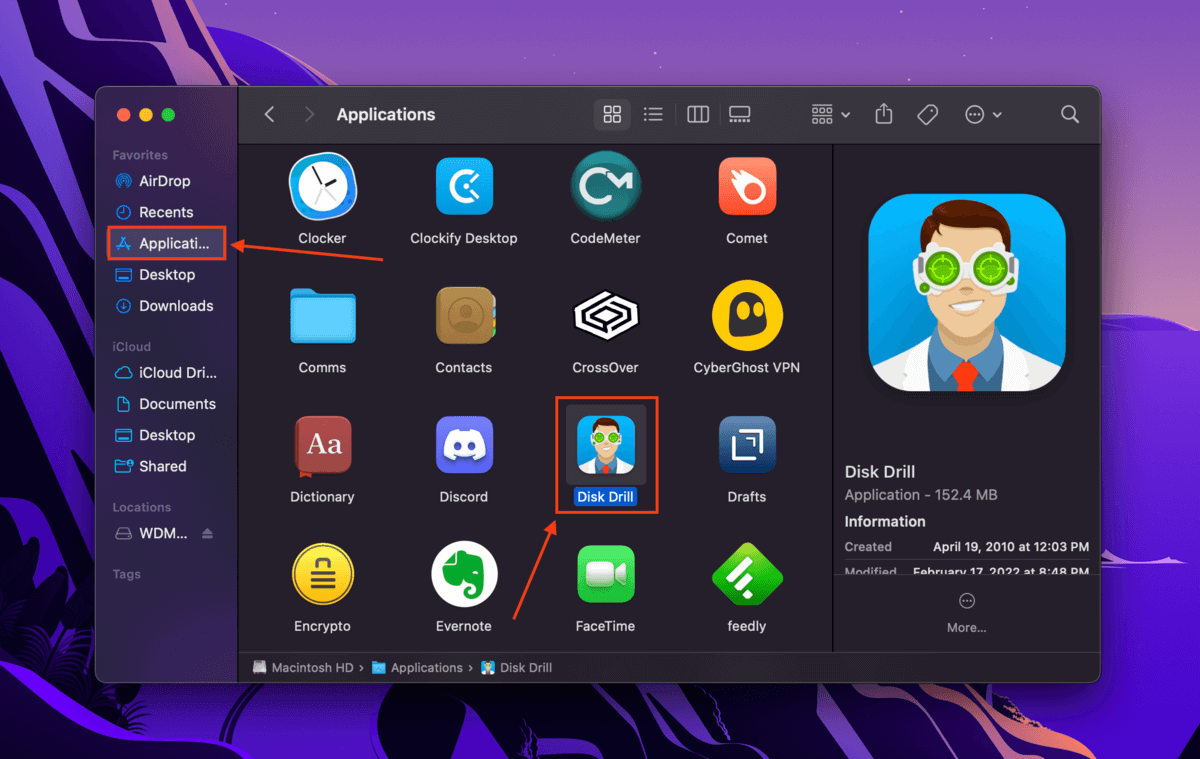Click Macintosh HD in the path bar

(303, 667)
